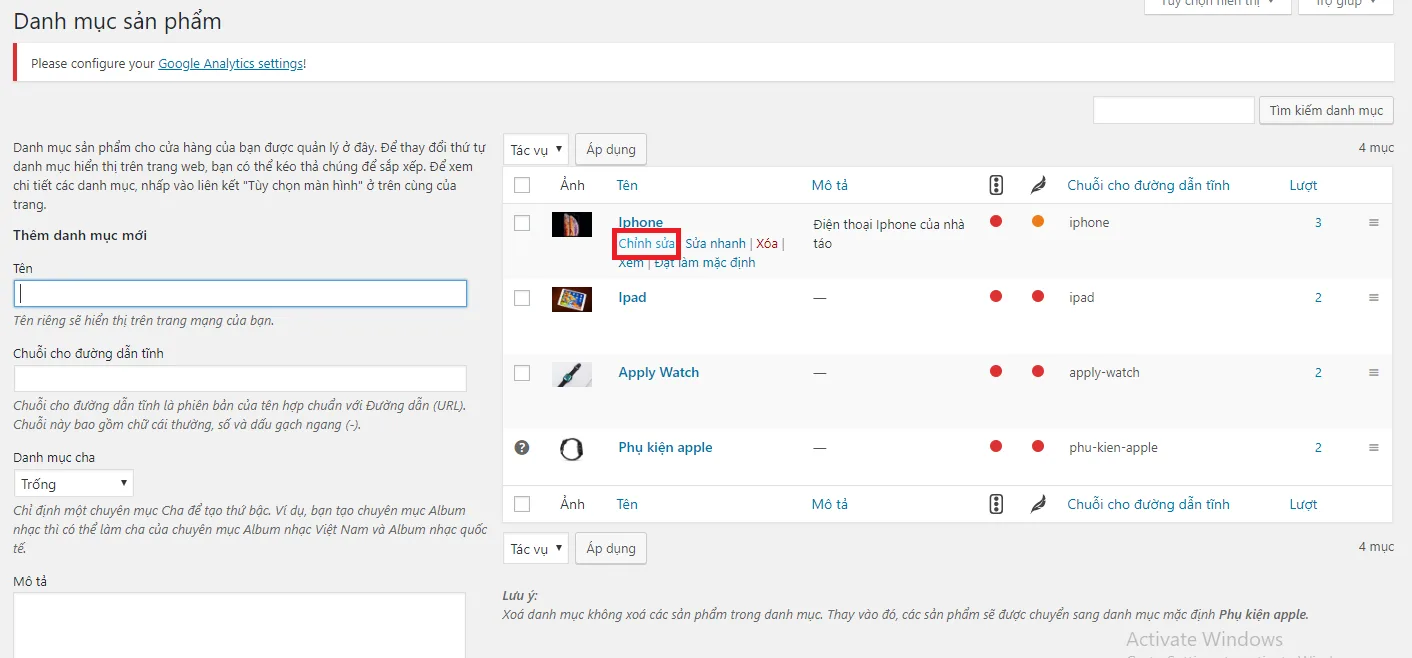Viewport: 1412px width, 658px height.
Task: Tick the select-all checkbox in table header
Action: coord(522,185)
